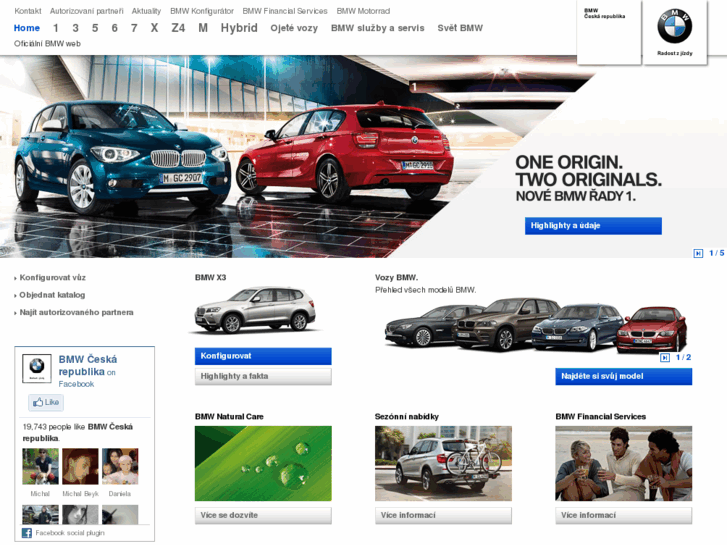Image resolution: width=727 pixels, height=545 pixels.
Task: Click Michal's Facebook profile photo
Action: click(x=40, y=466)
